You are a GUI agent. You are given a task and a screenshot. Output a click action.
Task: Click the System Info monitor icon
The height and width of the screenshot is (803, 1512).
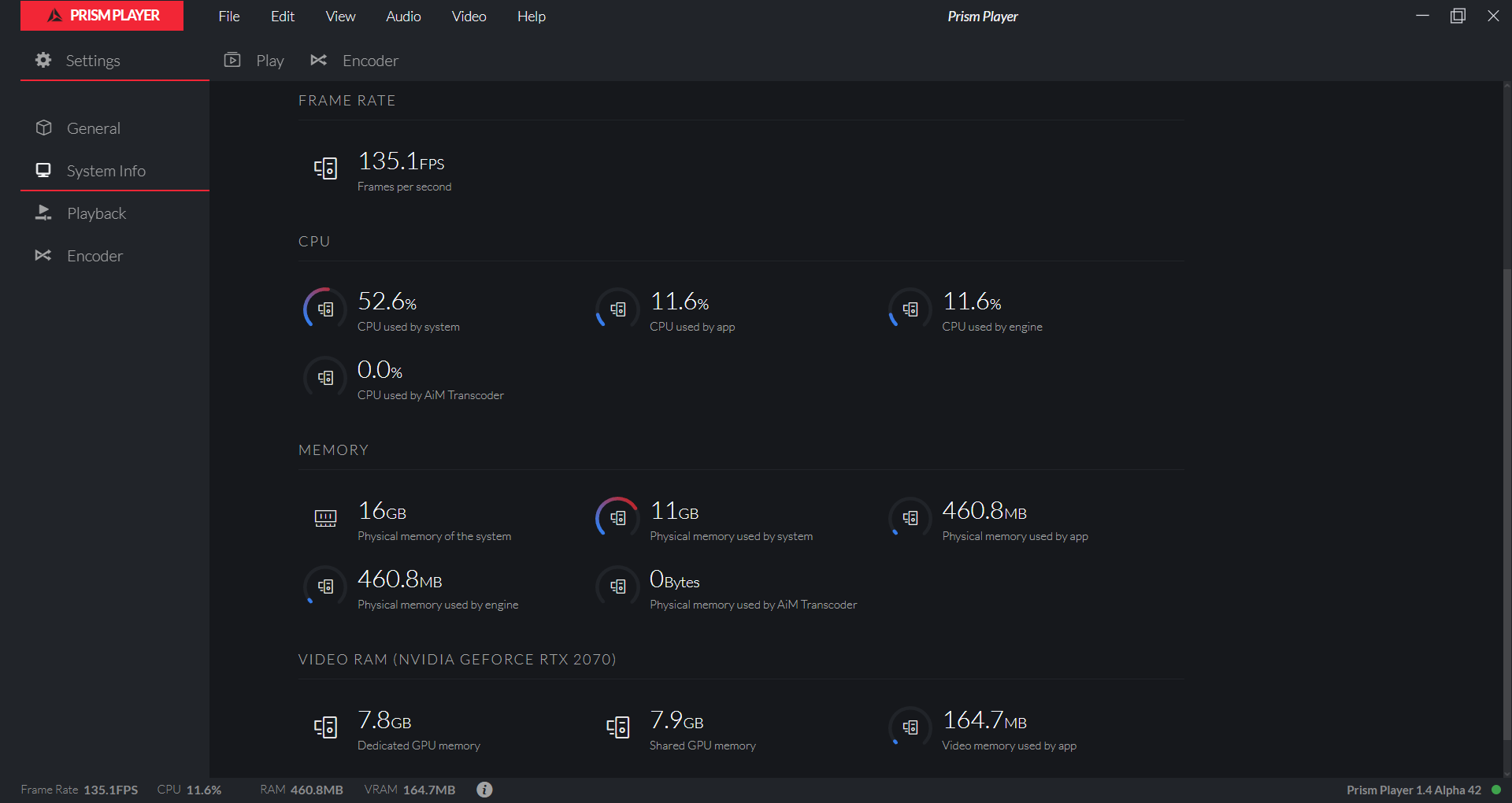pyautogui.click(x=43, y=170)
